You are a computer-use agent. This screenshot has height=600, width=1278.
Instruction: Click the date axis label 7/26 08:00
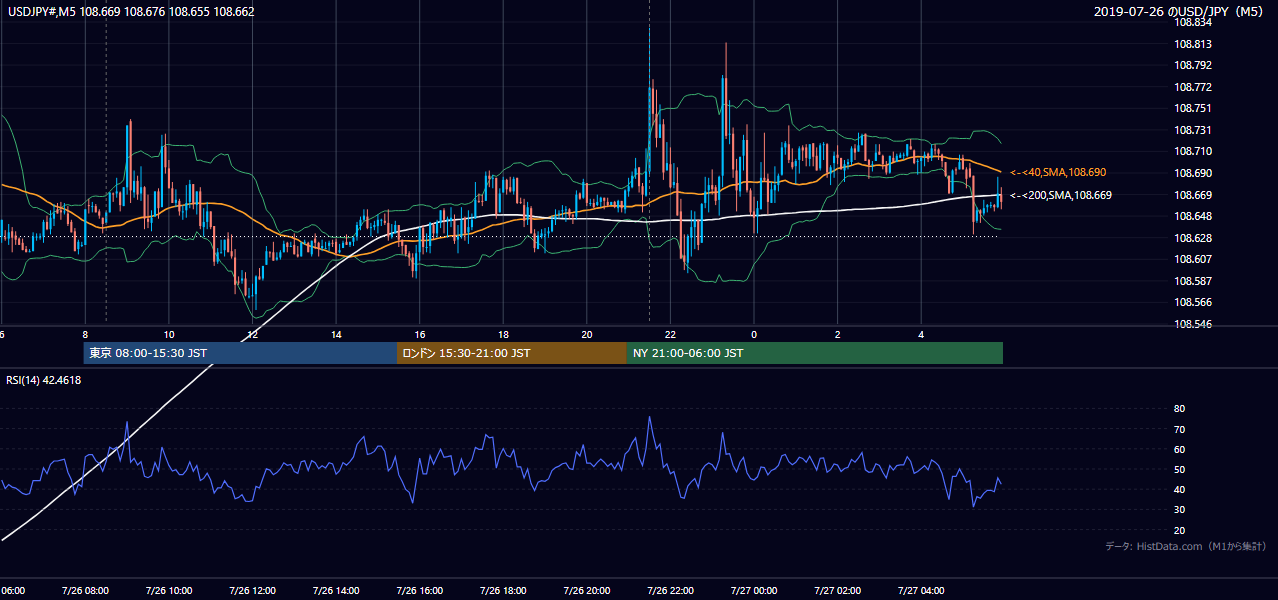click(85, 591)
